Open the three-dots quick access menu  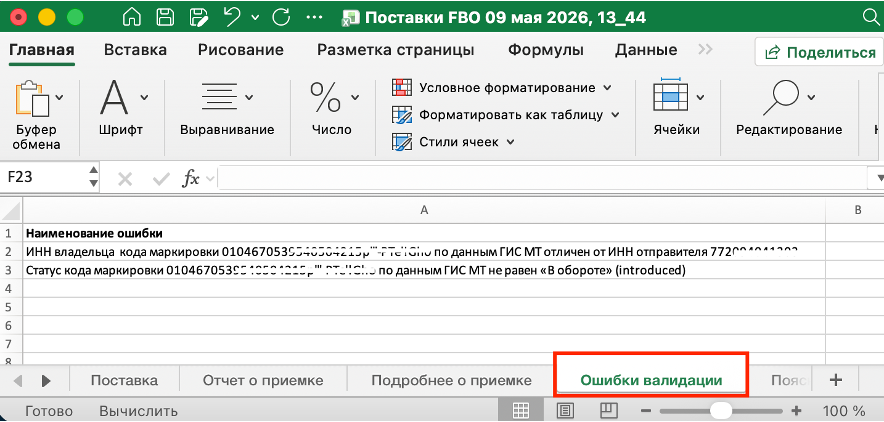coord(314,17)
